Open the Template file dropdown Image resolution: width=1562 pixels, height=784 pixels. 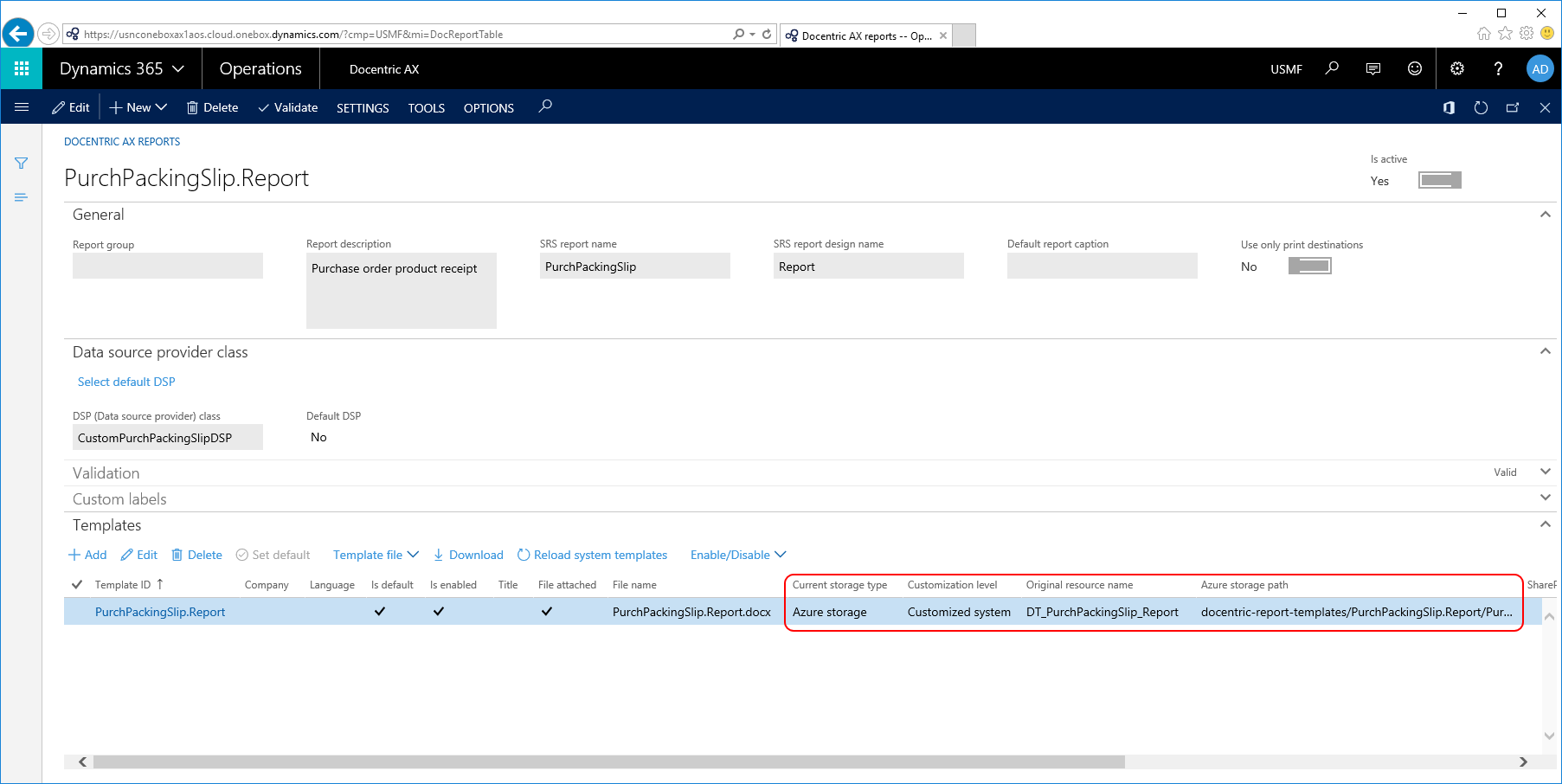click(376, 555)
